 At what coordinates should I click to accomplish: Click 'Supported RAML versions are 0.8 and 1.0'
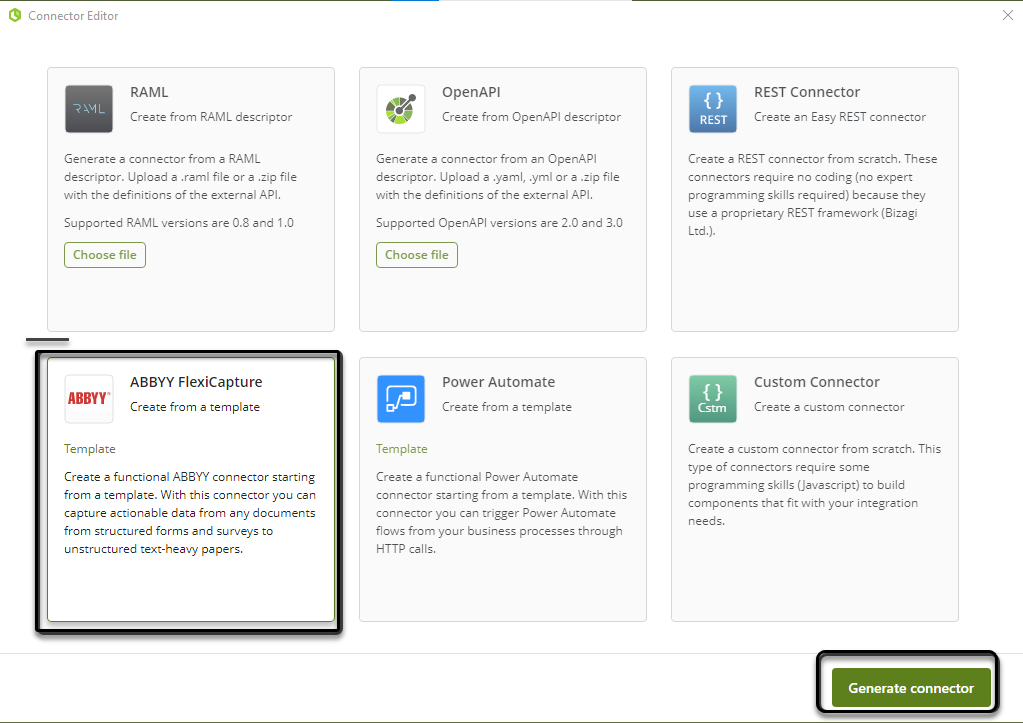tap(179, 223)
